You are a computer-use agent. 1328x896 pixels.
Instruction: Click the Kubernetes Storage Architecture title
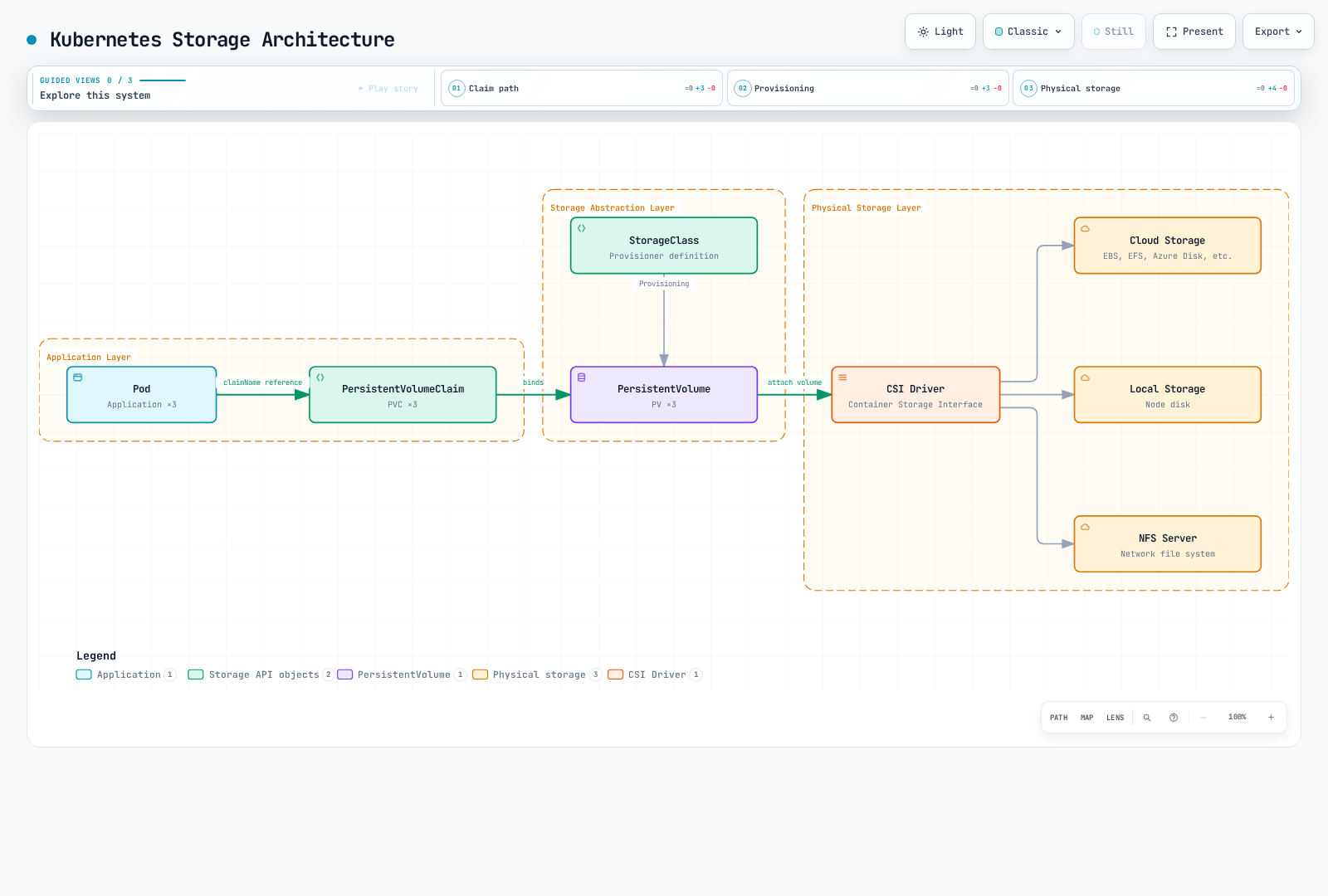(x=222, y=40)
